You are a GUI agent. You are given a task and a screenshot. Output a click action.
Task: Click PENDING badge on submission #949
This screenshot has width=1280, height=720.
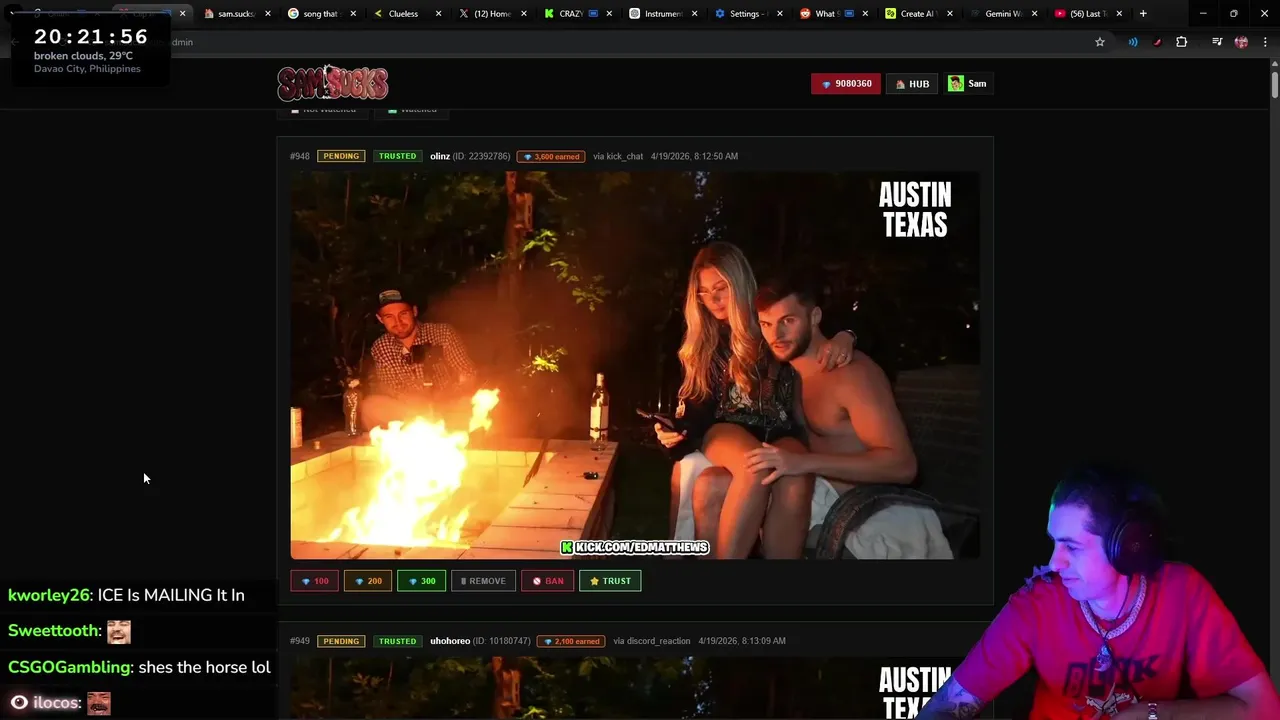pos(341,641)
